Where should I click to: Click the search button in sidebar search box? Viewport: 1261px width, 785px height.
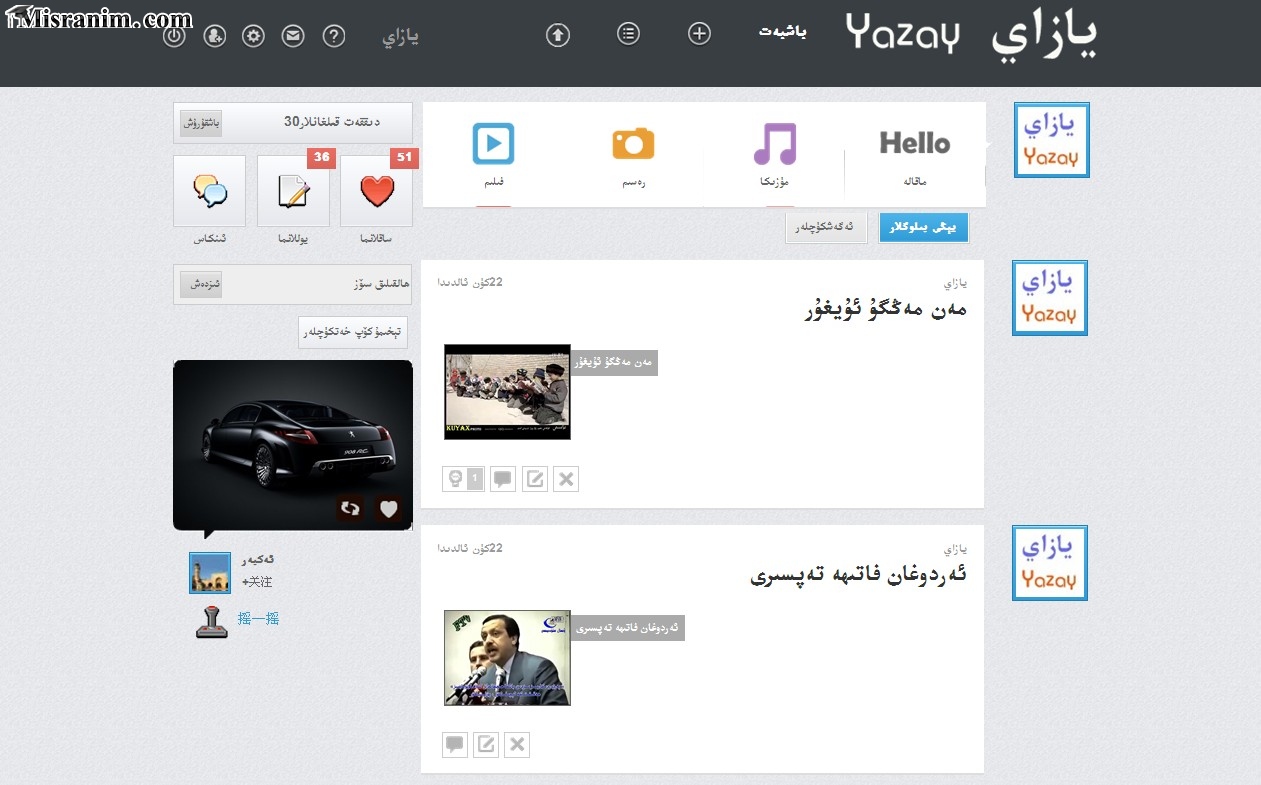pos(201,284)
